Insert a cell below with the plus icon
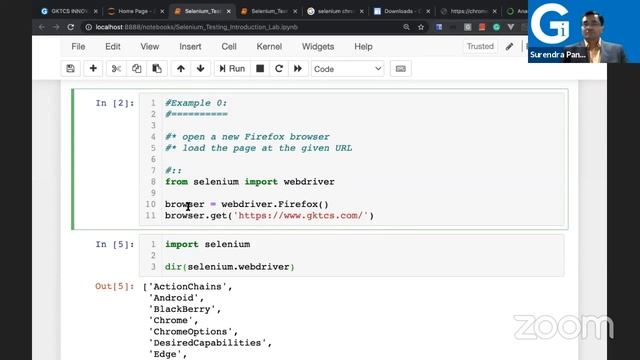The height and width of the screenshot is (360, 640). pos(93,69)
